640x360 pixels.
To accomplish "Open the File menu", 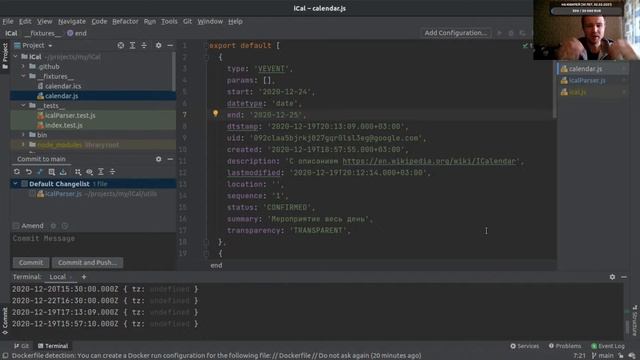I will (x=8, y=21).
